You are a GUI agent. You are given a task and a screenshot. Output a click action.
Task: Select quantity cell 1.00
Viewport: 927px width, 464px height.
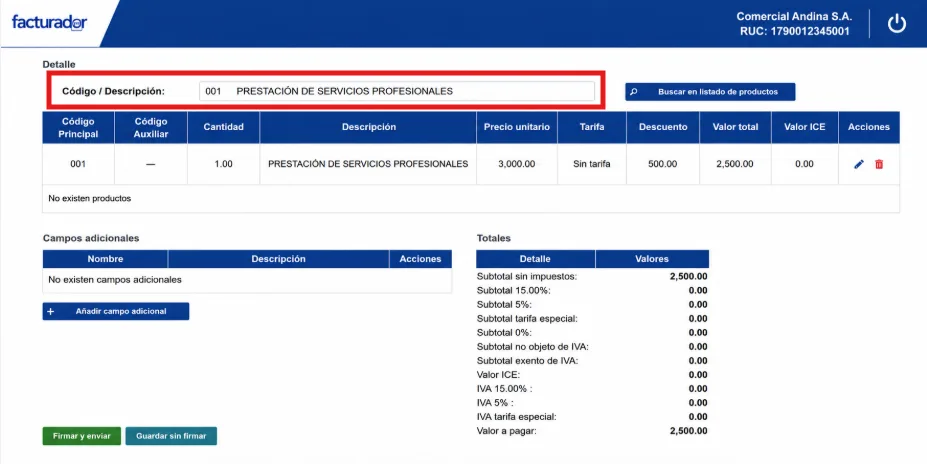point(223,164)
